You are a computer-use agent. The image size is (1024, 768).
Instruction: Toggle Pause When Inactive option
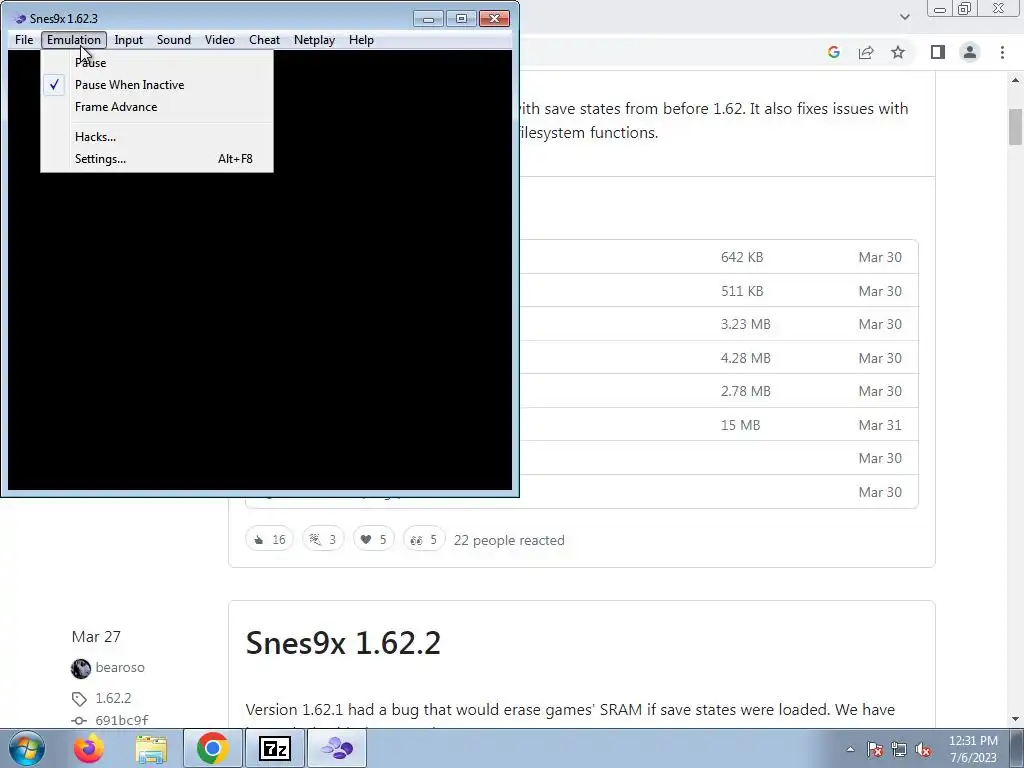click(157, 85)
